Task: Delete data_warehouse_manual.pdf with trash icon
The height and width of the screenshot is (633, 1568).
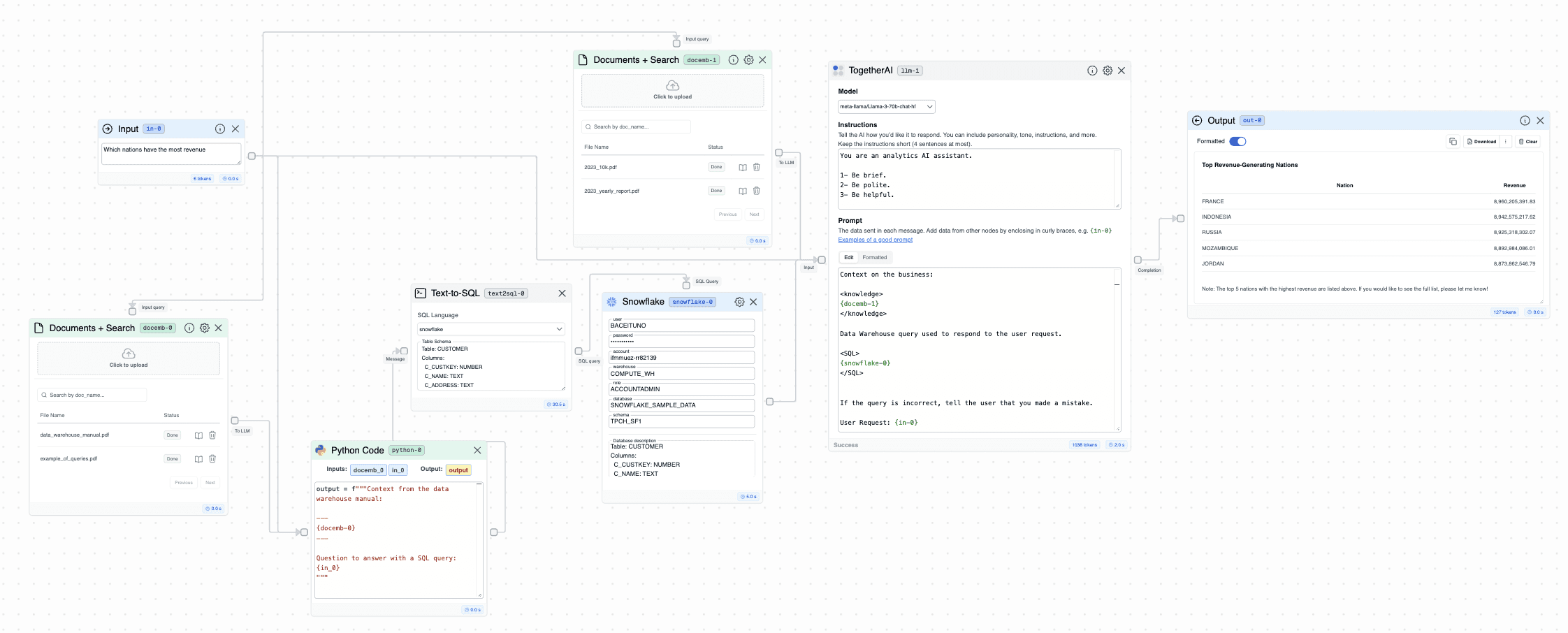Action: [212, 435]
